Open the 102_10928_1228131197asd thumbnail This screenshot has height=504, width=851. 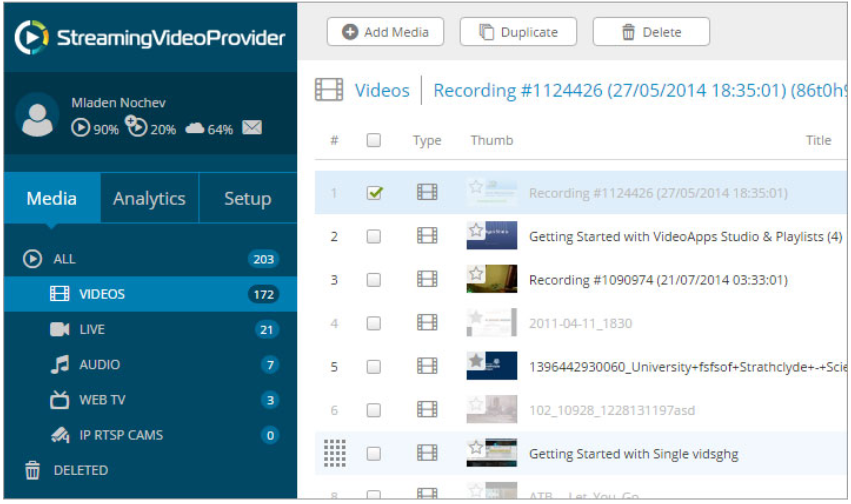492,409
